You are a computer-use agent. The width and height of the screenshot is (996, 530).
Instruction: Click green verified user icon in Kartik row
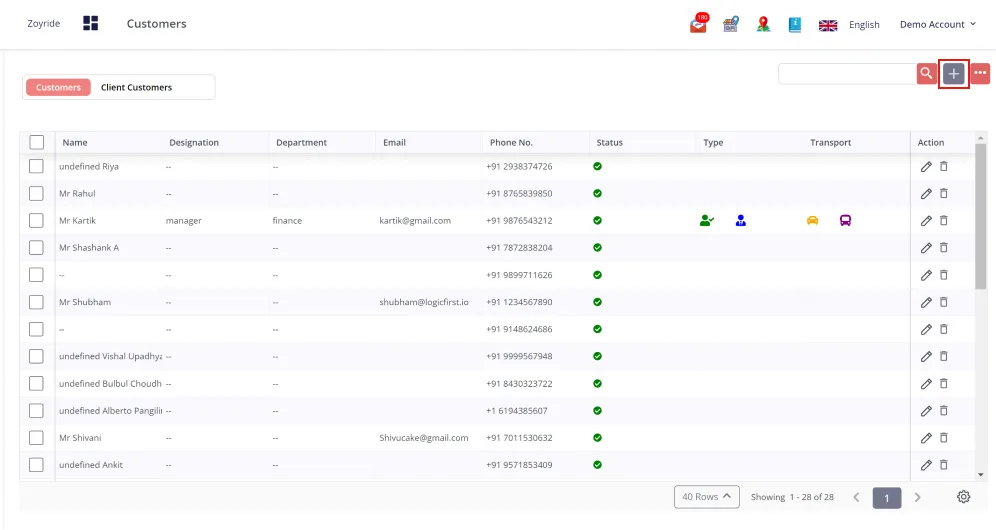click(706, 221)
